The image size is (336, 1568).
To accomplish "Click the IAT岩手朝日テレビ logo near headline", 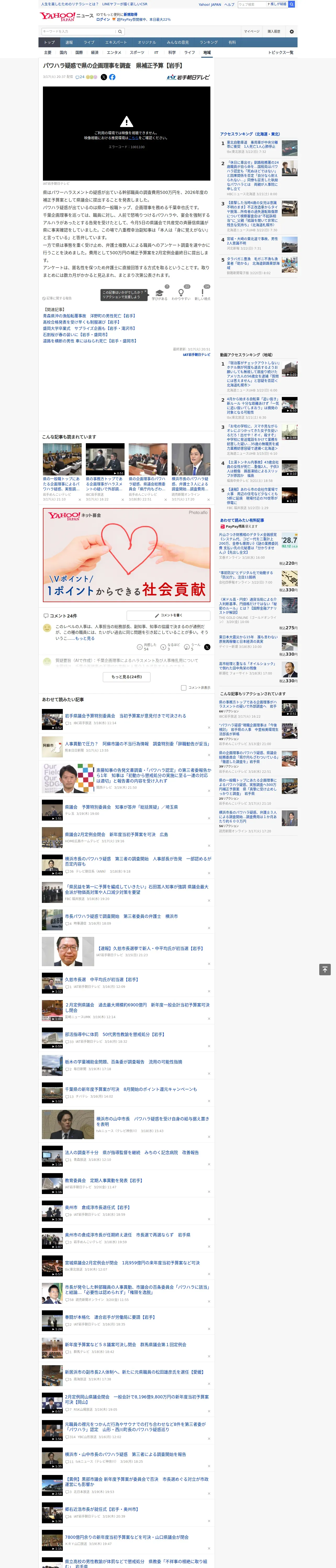I will click(x=188, y=77).
